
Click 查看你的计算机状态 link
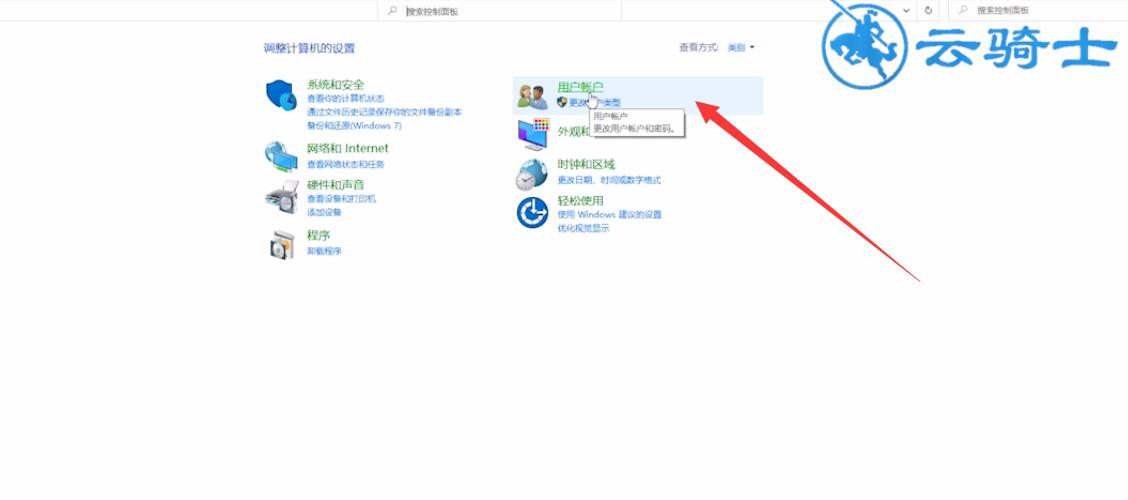click(x=346, y=99)
